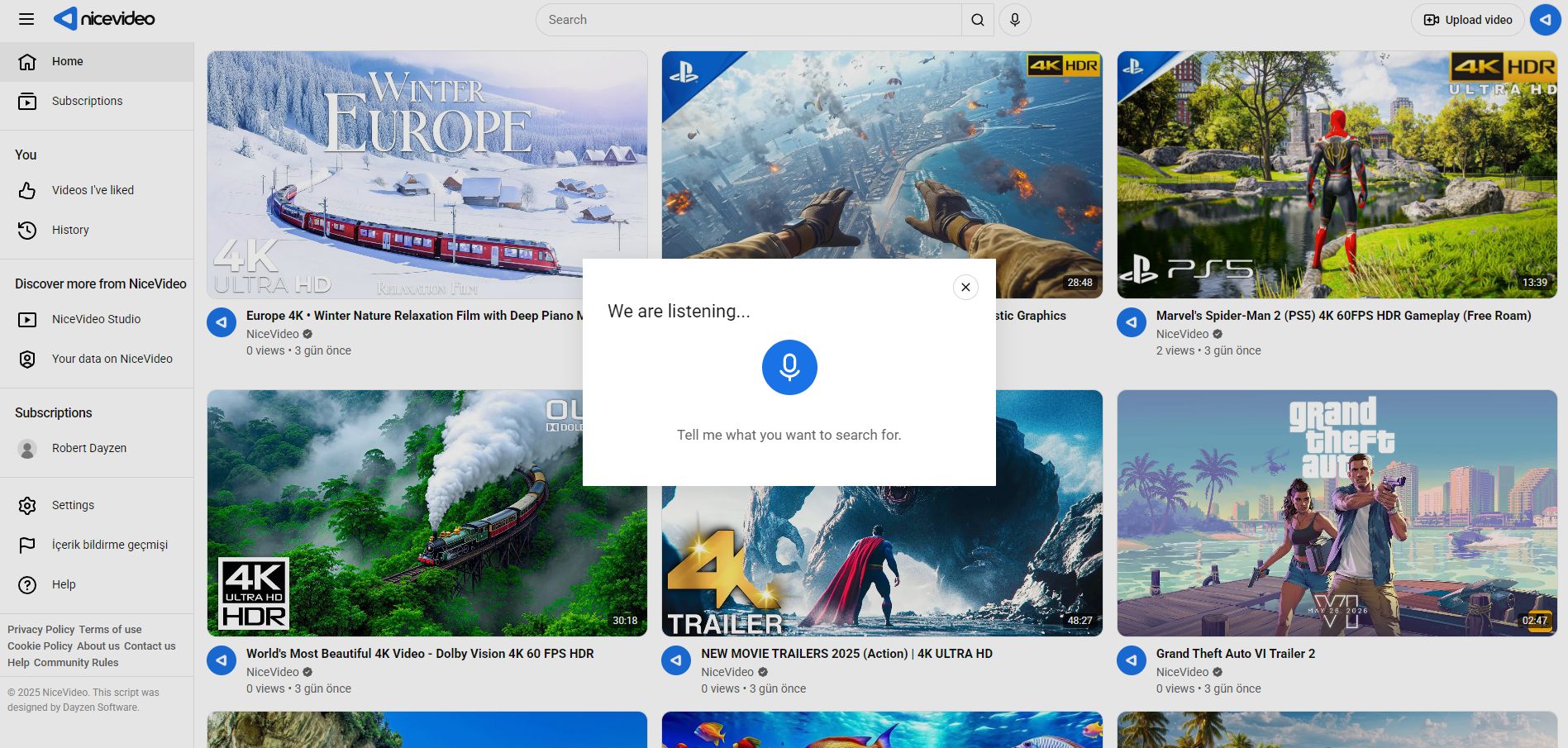Click the Home sidebar icon
1568x748 pixels.
(27, 61)
